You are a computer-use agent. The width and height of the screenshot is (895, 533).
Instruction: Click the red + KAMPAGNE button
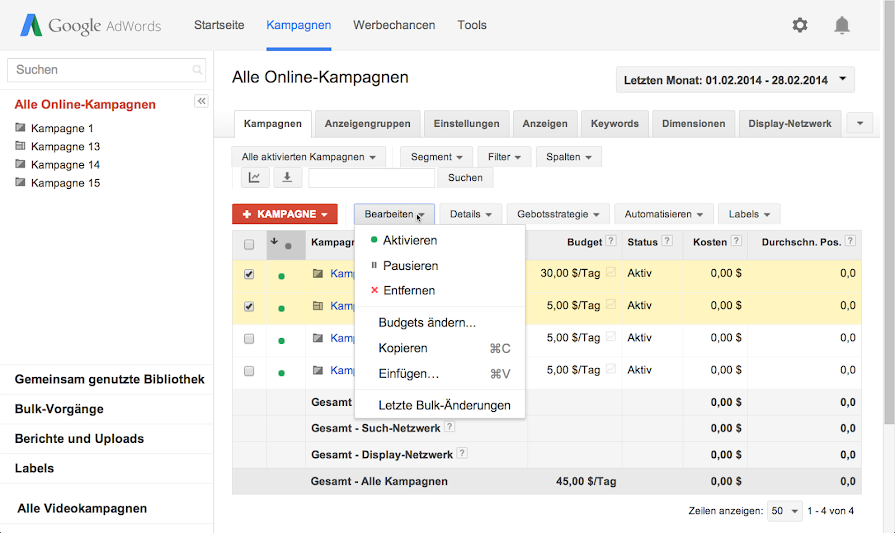pos(286,214)
